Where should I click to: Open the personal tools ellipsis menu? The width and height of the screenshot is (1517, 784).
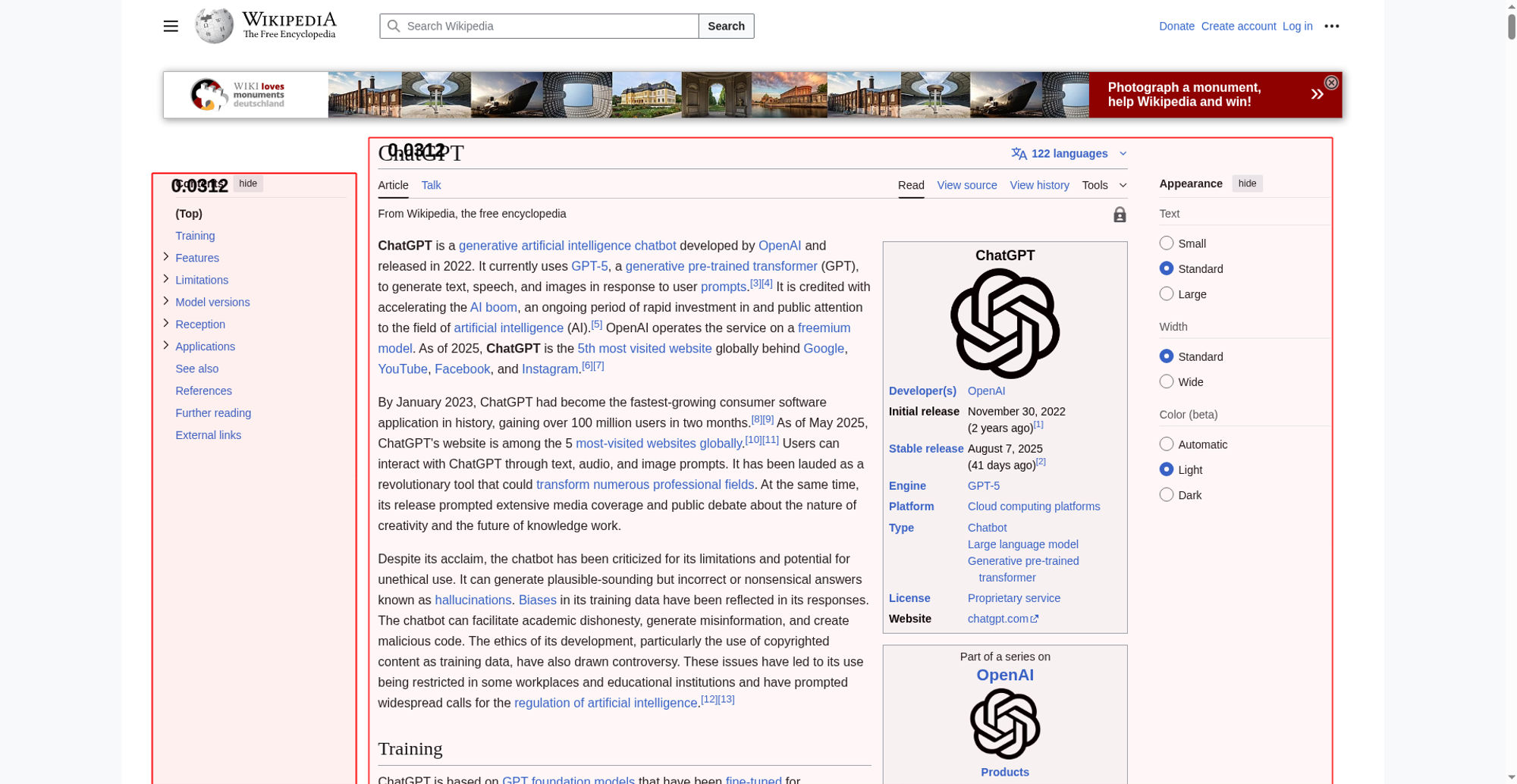click(x=1332, y=26)
